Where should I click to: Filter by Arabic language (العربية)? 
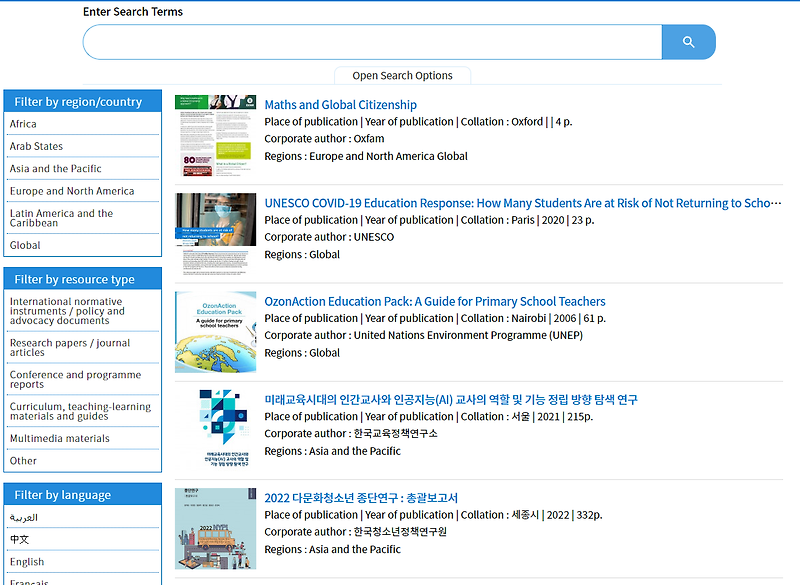coord(83,518)
